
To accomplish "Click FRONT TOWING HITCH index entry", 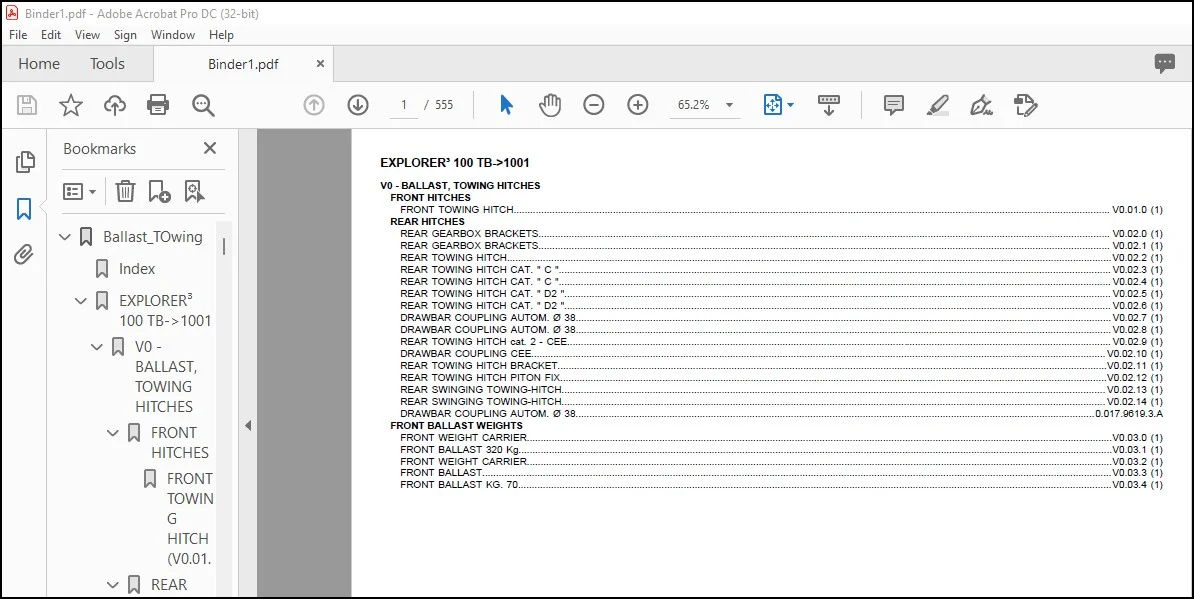I will [x=781, y=209].
